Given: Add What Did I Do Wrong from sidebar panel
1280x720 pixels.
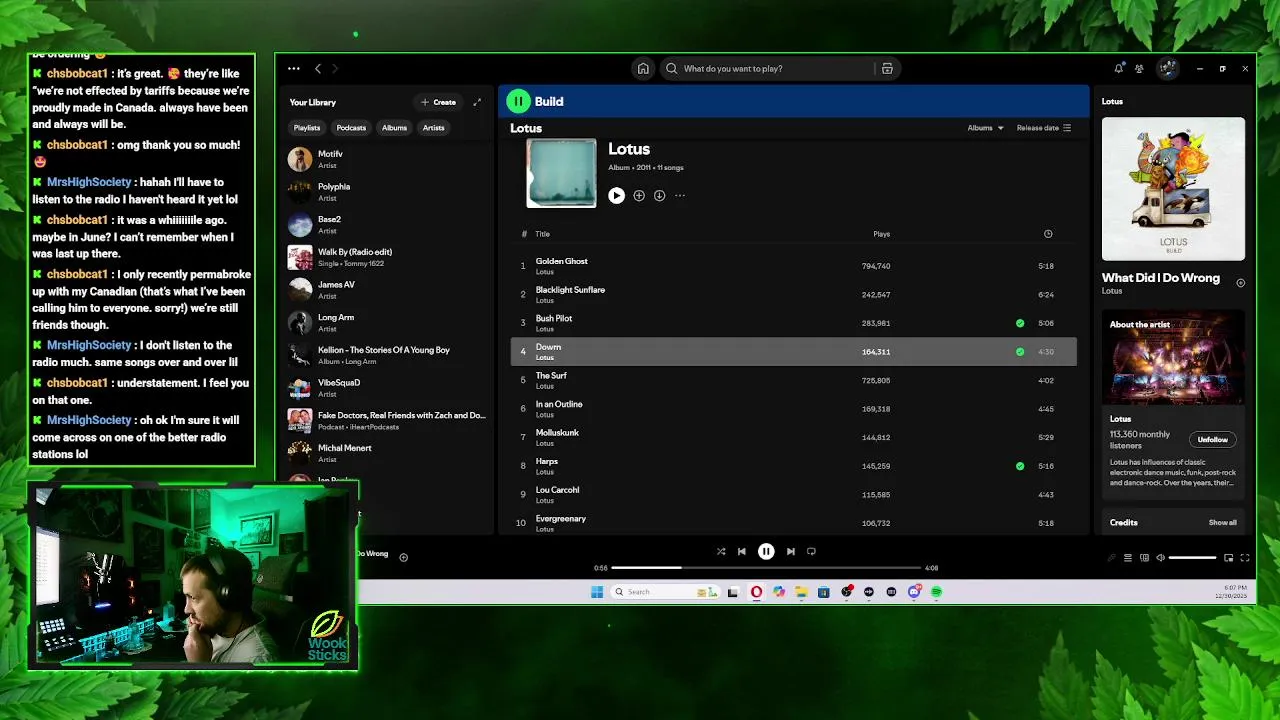Looking at the screenshot, I should pos(1240,283).
